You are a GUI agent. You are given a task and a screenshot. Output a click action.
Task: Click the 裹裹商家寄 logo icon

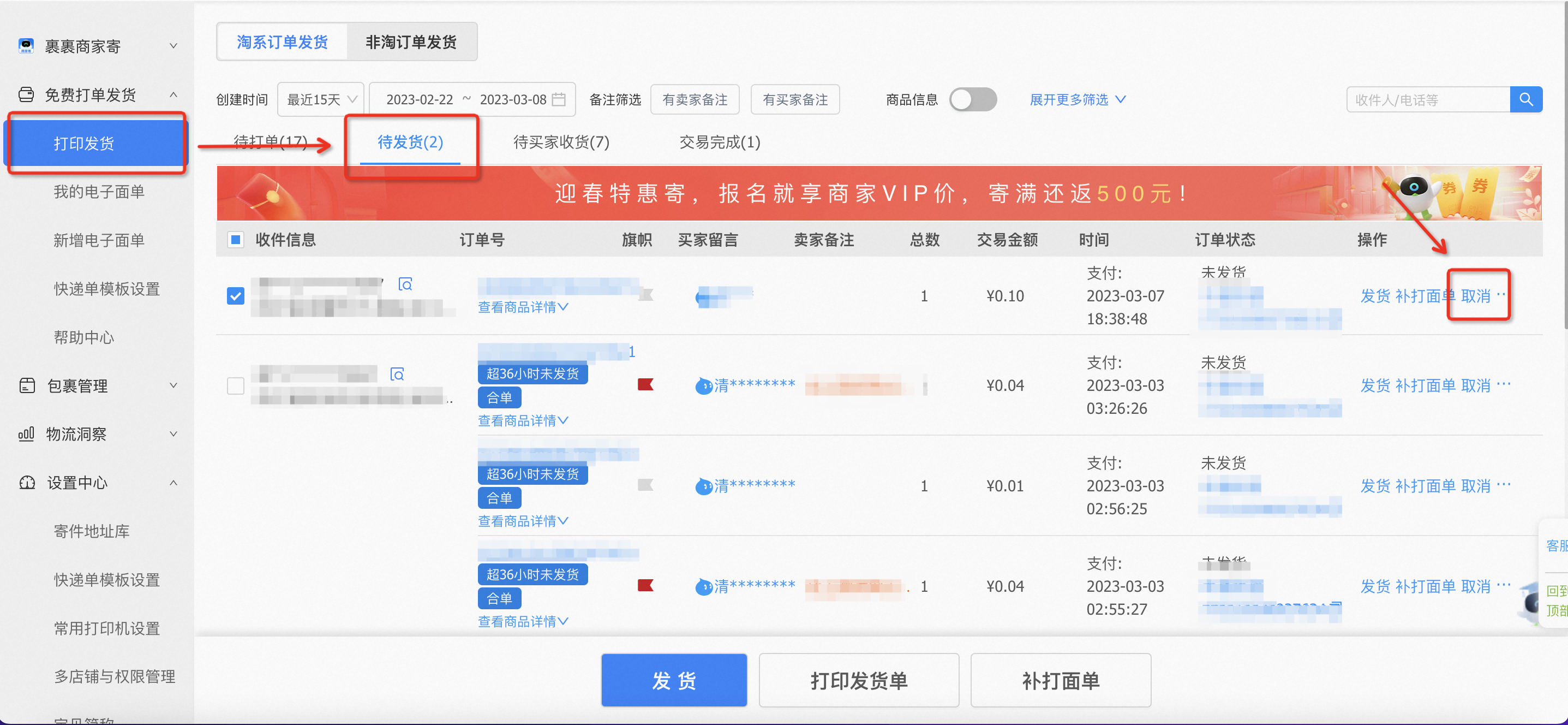(26, 46)
